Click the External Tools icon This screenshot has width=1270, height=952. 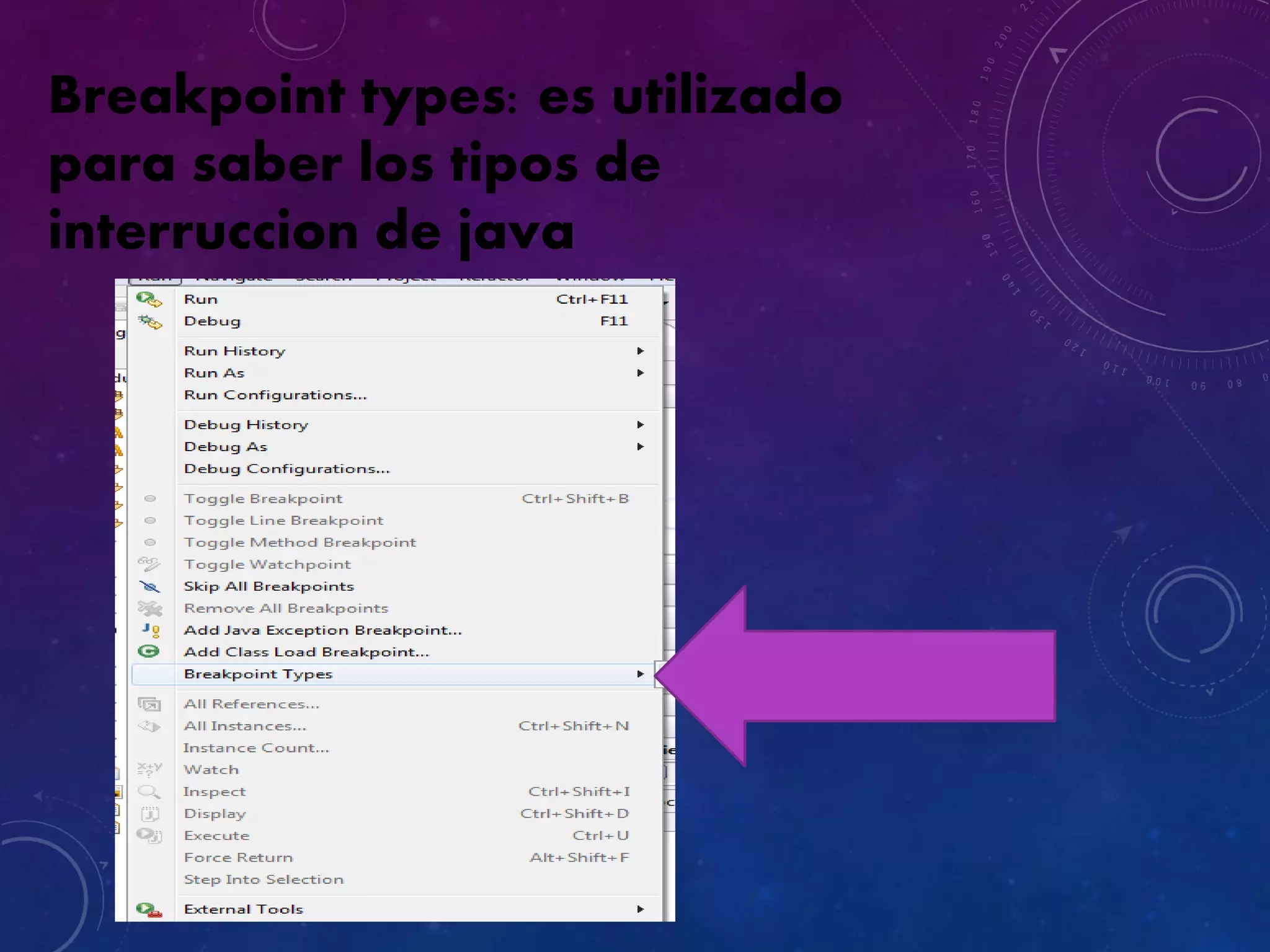(x=149, y=910)
